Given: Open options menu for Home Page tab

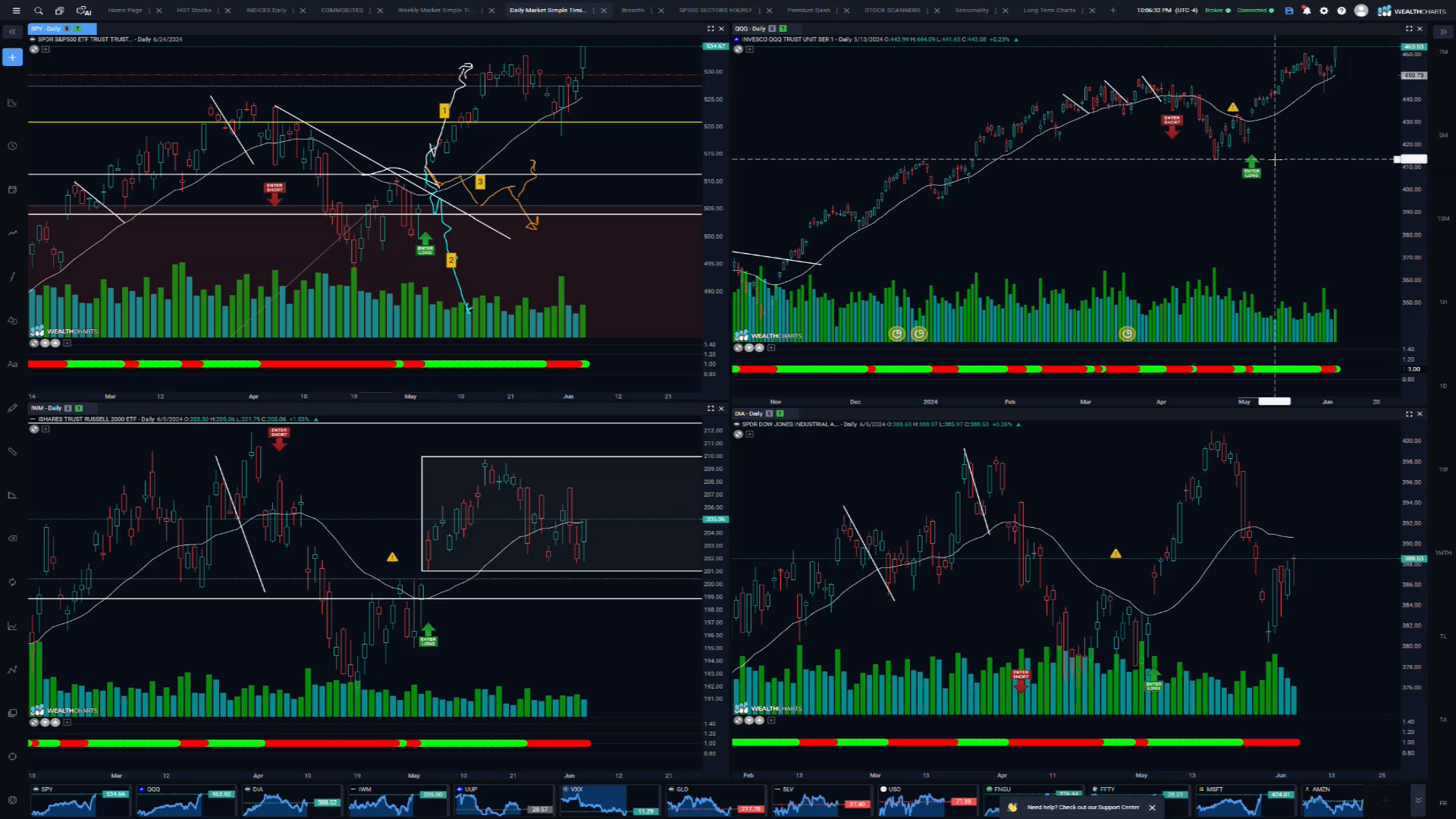Looking at the screenshot, I should click(149, 11).
